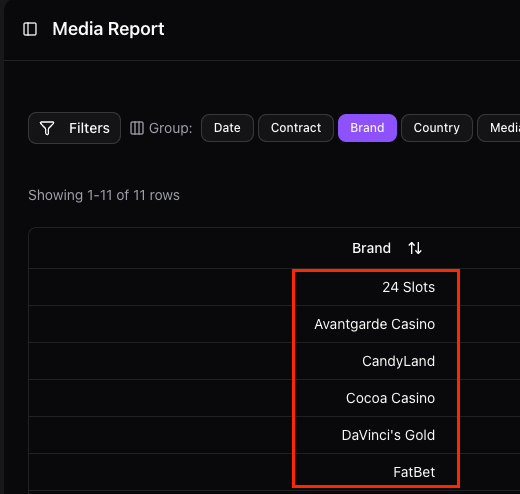Click the Showing 1-11 rows text
Image resolution: width=520 pixels, height=494 pixels.
104,195
